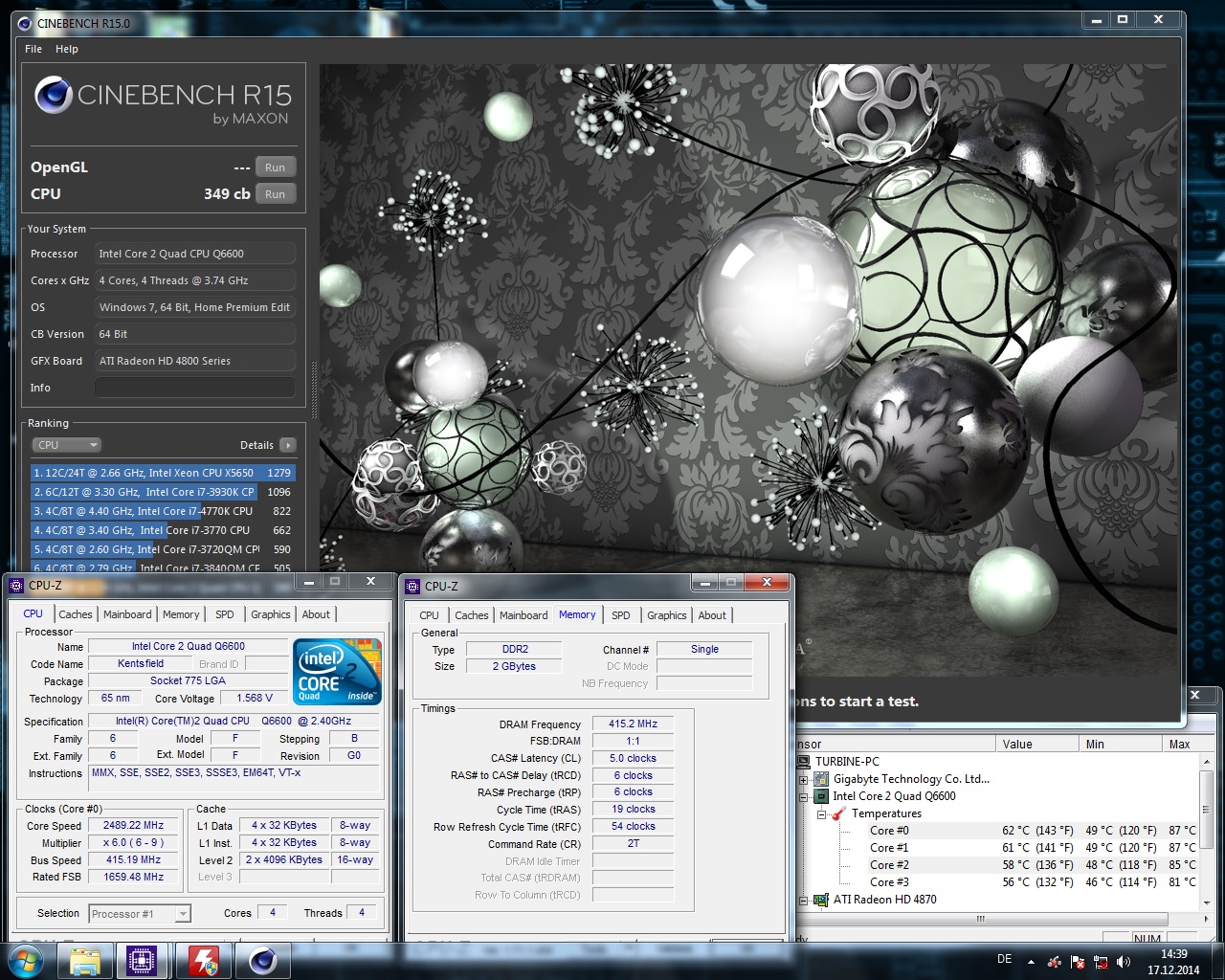Click the sensor window vertical scrollbar

click(x=1207, y=831)
